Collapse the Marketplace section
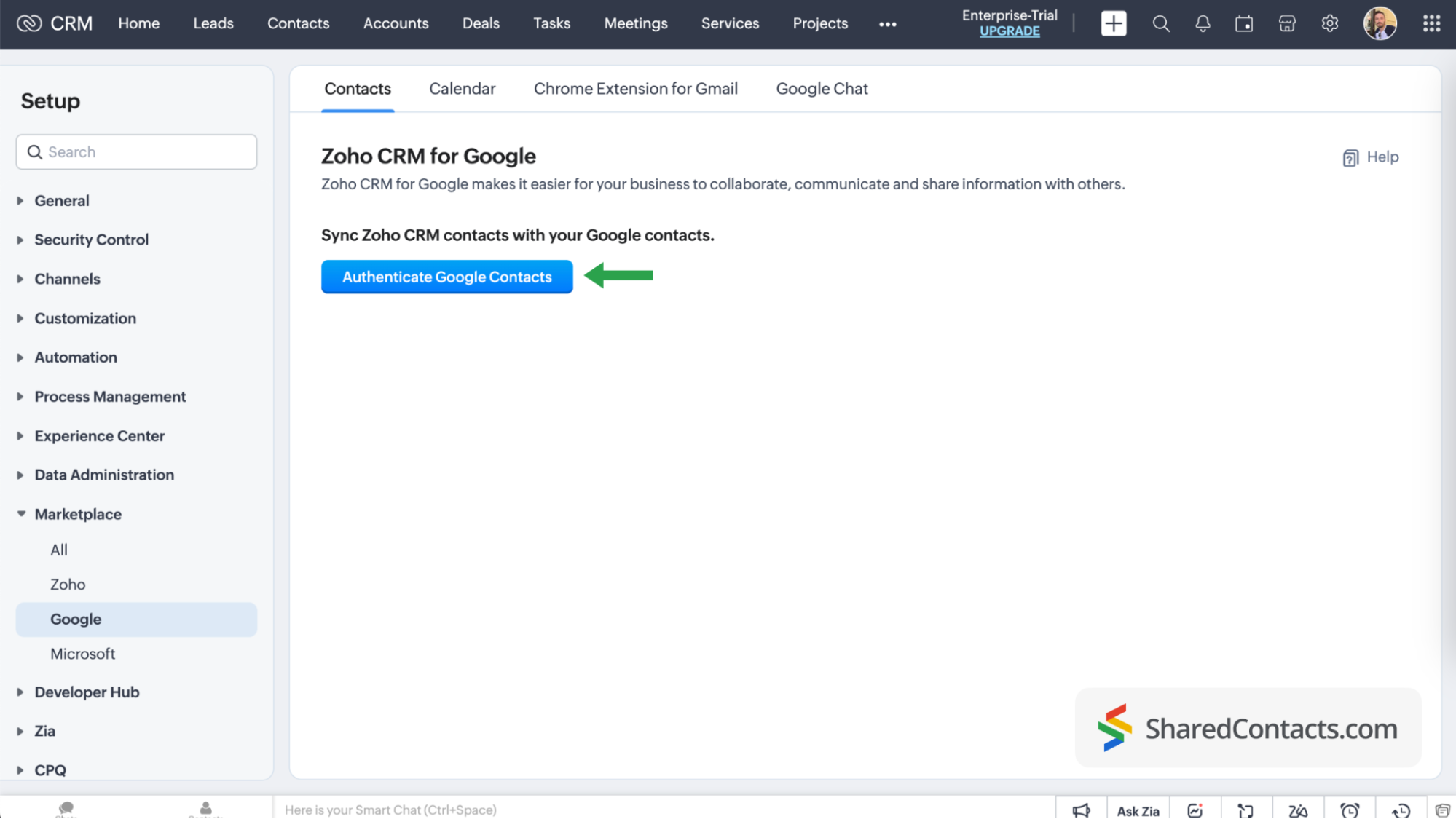 [20, 514]
